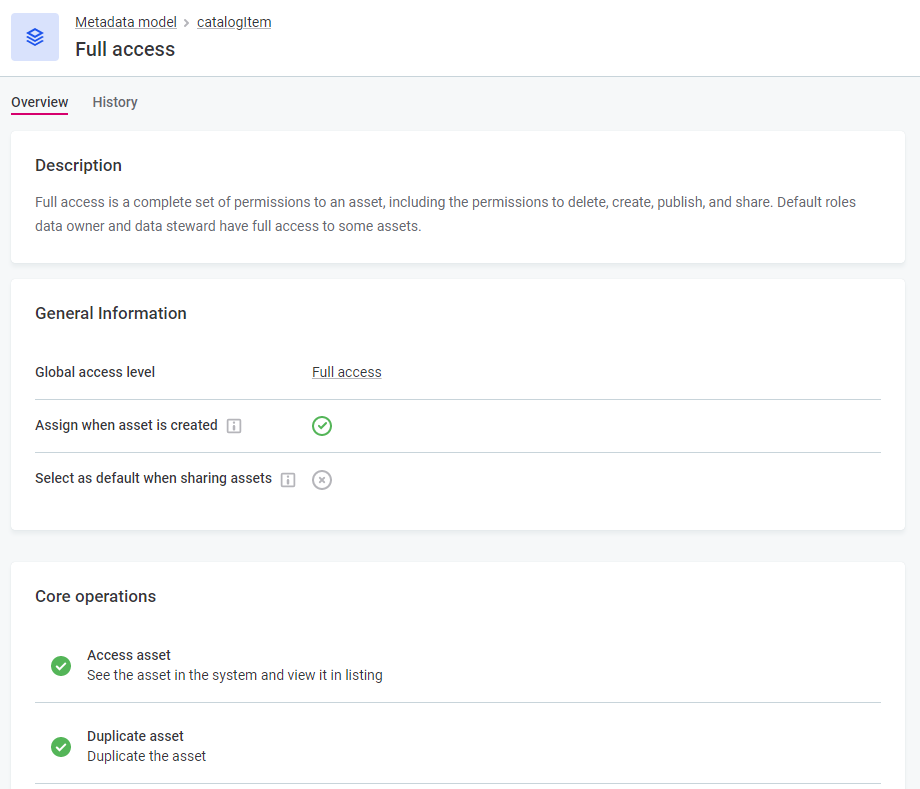Screen dimensions: 920x789
Task: Select the Duplicate asset operation title
Action: [x=135, y=736]
